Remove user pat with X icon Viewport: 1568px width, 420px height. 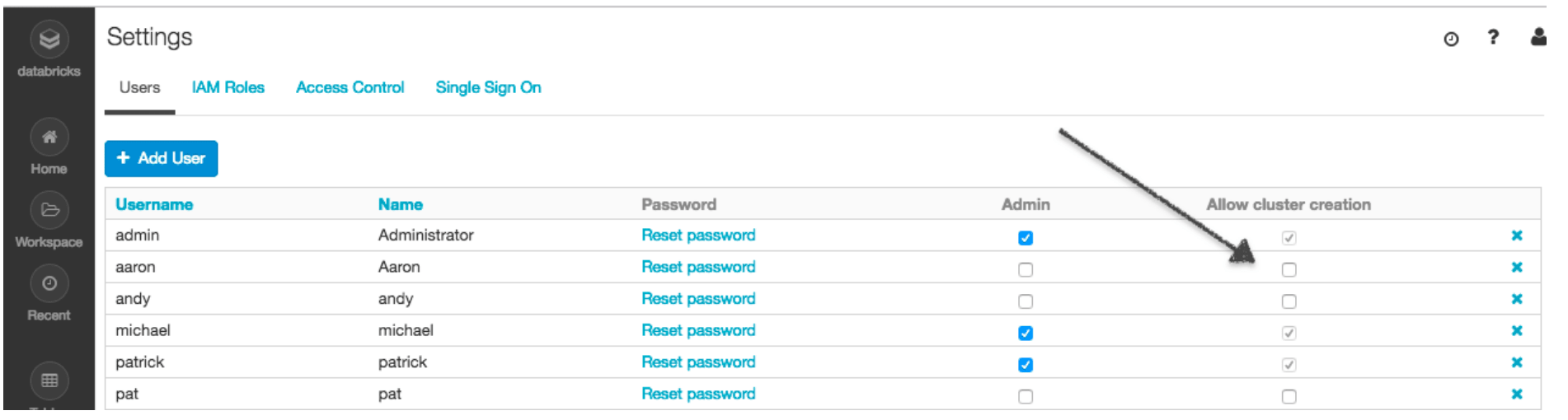tap(1516, 394)
